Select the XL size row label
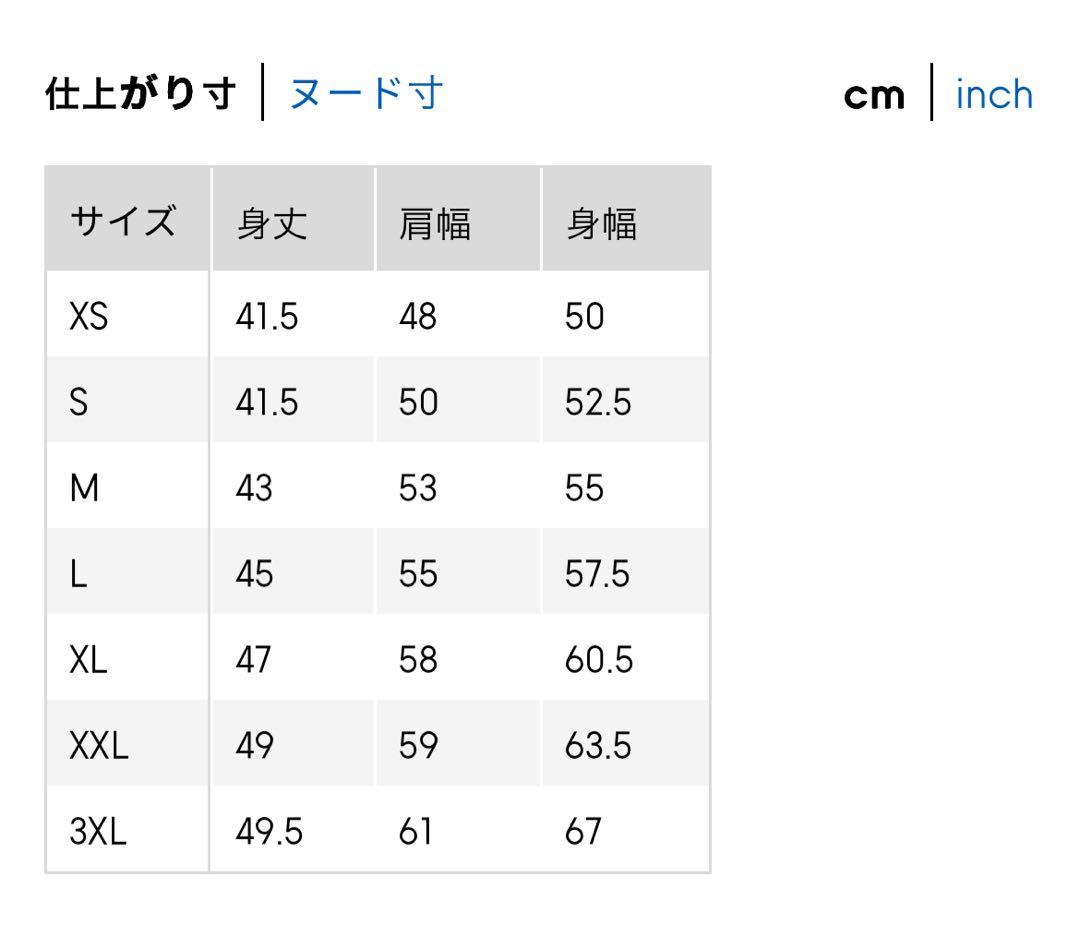This screenshot has width=1080, height=938. coord(88,661)
